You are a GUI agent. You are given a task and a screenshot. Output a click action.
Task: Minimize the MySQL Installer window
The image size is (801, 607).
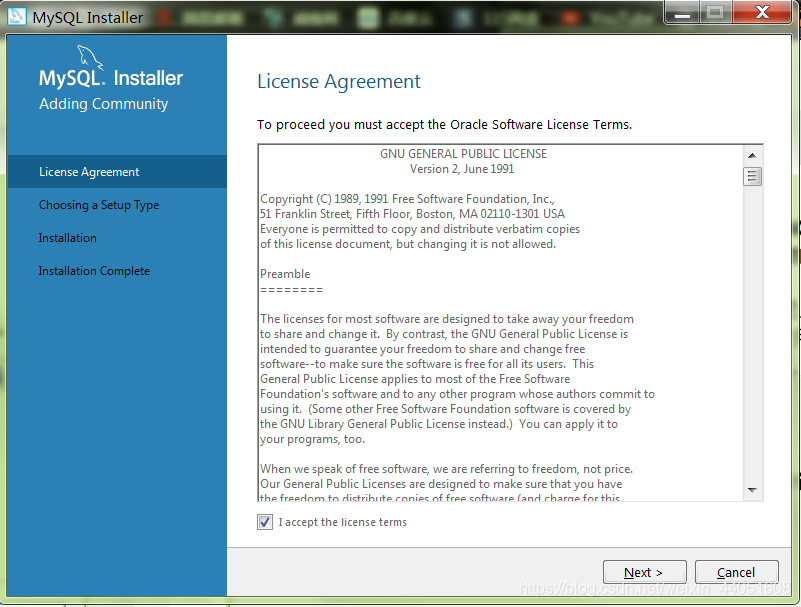tap(682, 12)
